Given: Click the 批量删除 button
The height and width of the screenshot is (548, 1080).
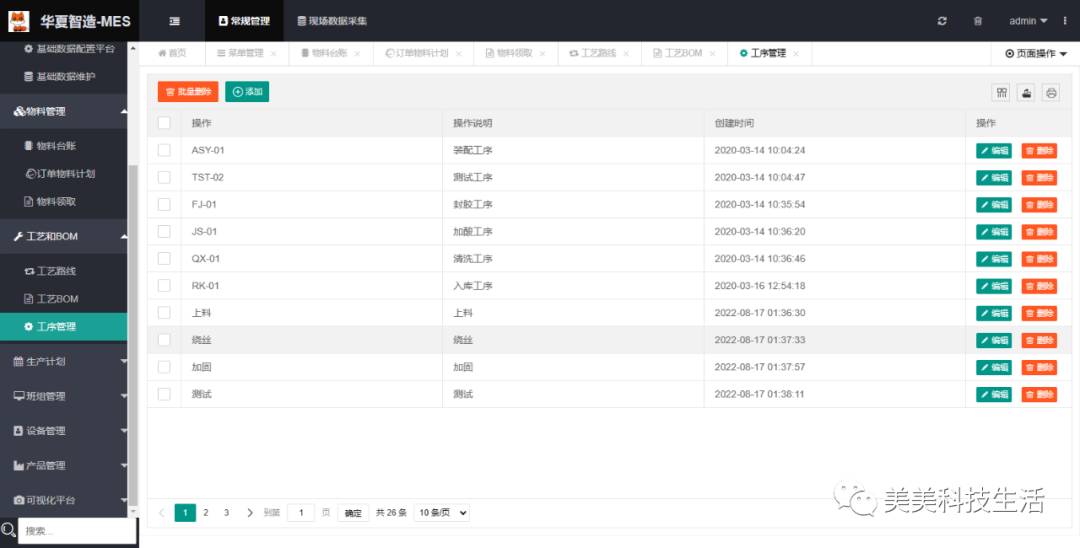Looking at the screenshot, I should 188,92.
